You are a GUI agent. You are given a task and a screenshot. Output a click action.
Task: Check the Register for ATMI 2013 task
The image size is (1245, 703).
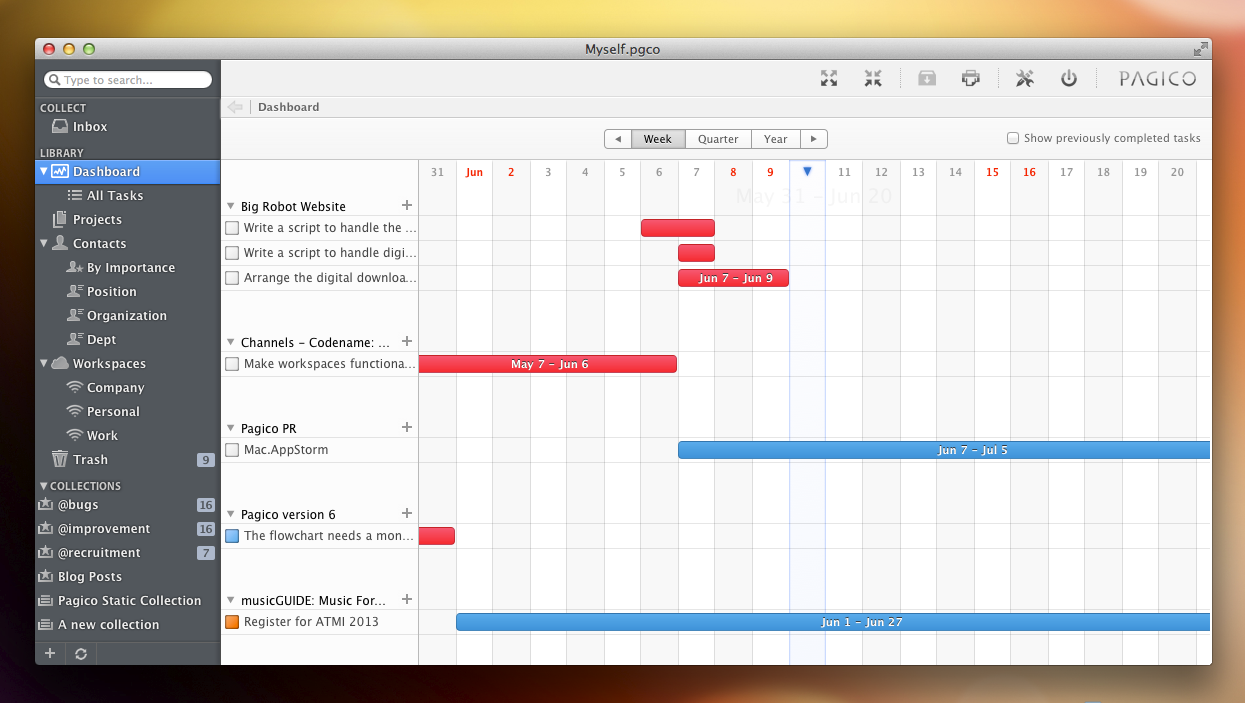232,622
